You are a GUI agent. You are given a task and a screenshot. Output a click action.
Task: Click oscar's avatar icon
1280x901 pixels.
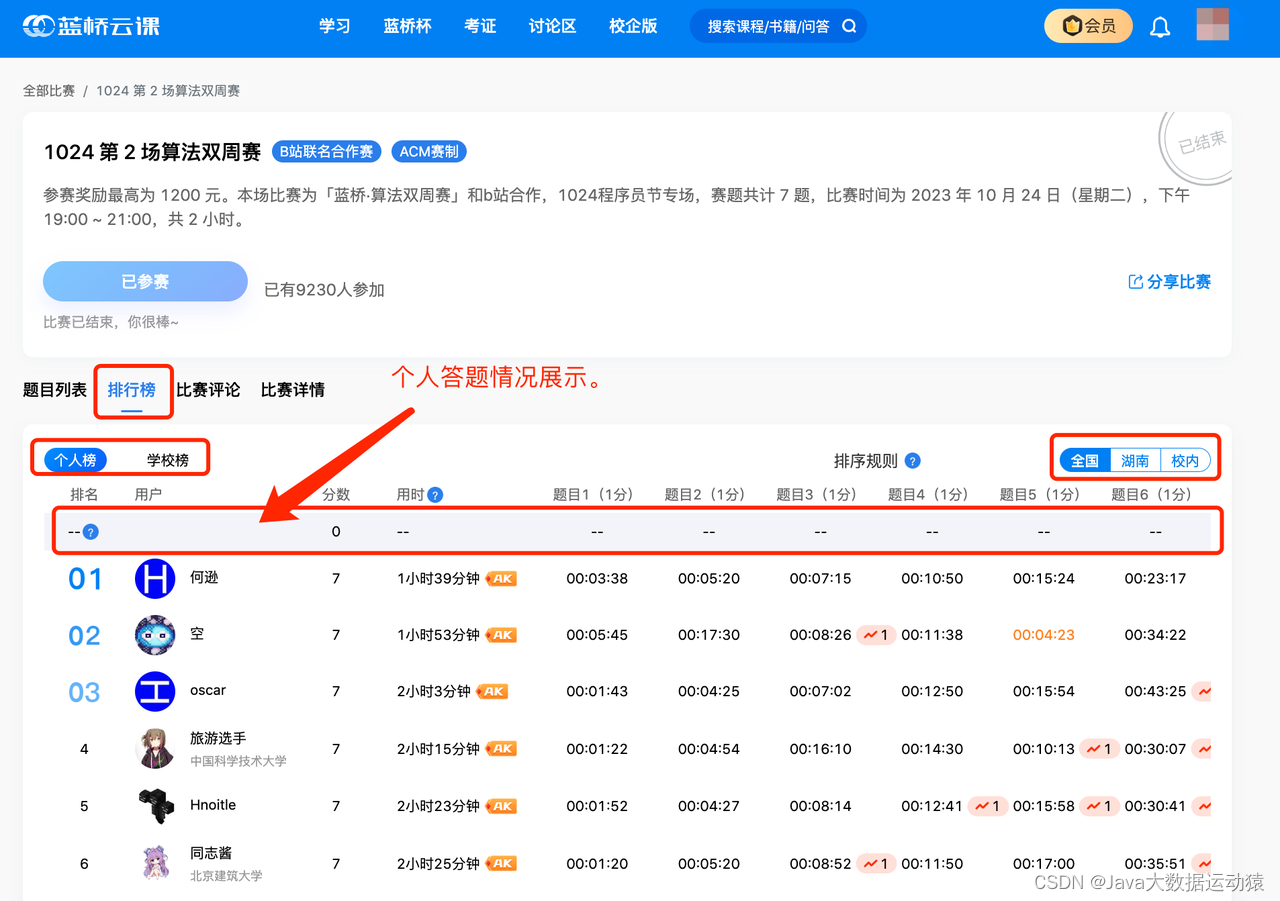tap(155, 692)
